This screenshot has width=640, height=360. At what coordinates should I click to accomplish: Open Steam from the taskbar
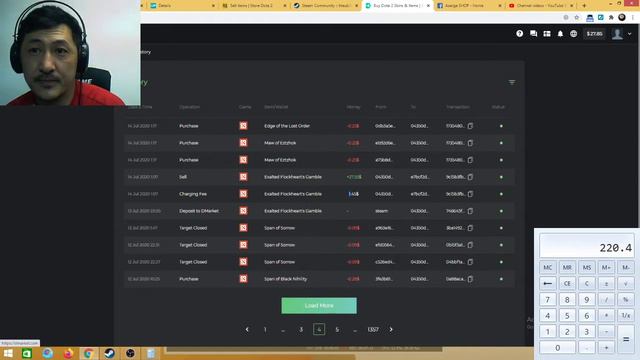click(x=109, y=353)
